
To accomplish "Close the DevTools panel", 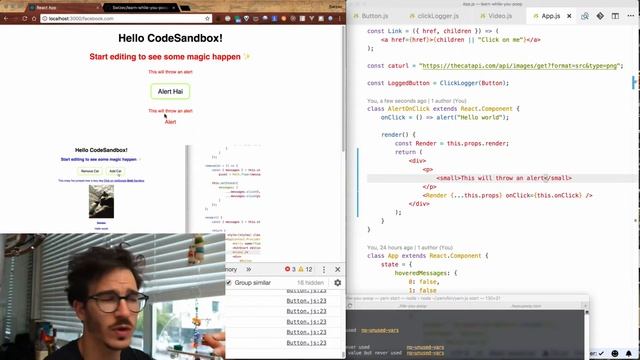I will point(338,269).
